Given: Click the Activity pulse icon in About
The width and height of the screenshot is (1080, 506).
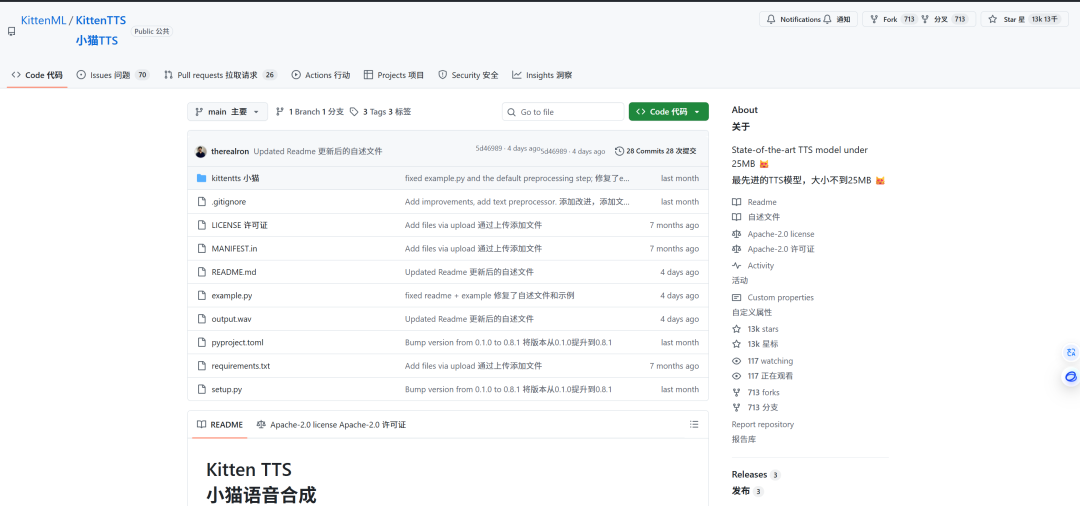Looking at the screenshot, I should pyautogui.click(x=737, y=266).
